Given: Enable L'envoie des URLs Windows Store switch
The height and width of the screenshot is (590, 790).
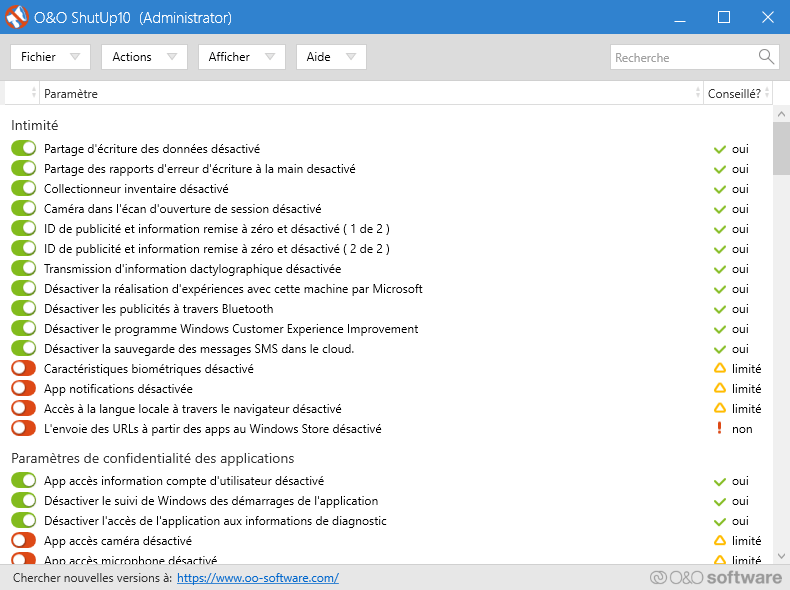Looking at the screenshot, I should click(24, 428).
